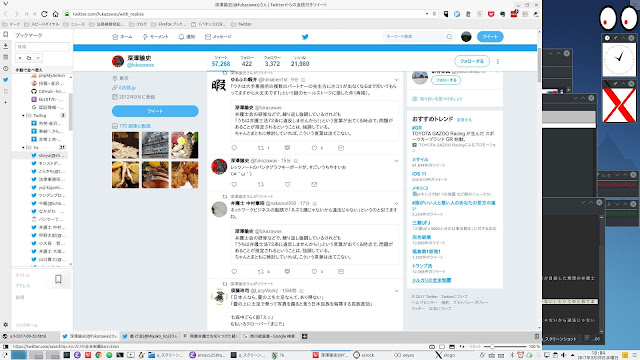640x360 pixels.
Task: Open the Notes panel icon in sidebar
Action: [x=5, y=57]
